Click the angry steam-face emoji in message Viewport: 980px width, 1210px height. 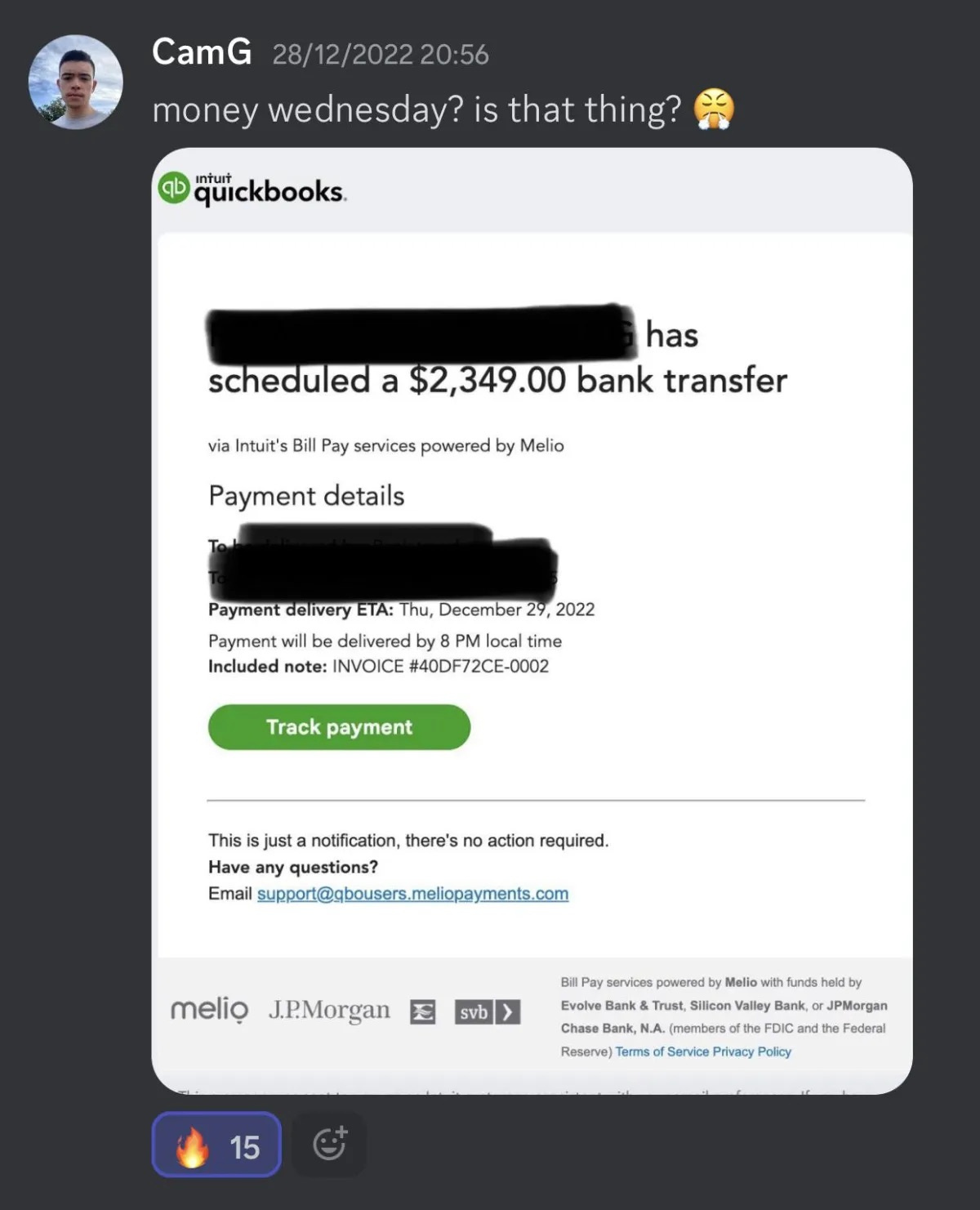pyautogui.click(x=714, y=109)
